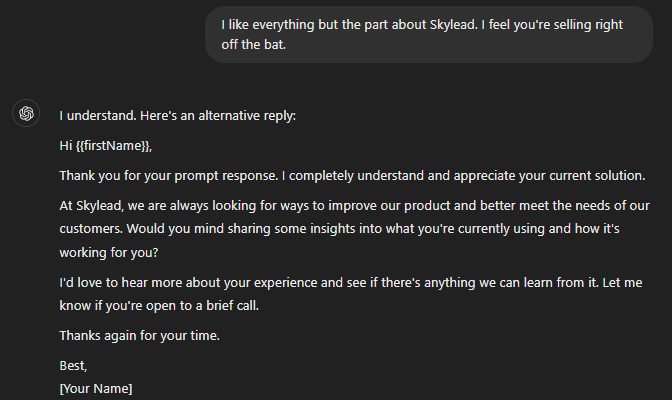Click the 'Hi' greeting word in the reply
Image resolution: width=672 pixels, height=400 pixels.
pyautogui.click(x=66, y=146)
